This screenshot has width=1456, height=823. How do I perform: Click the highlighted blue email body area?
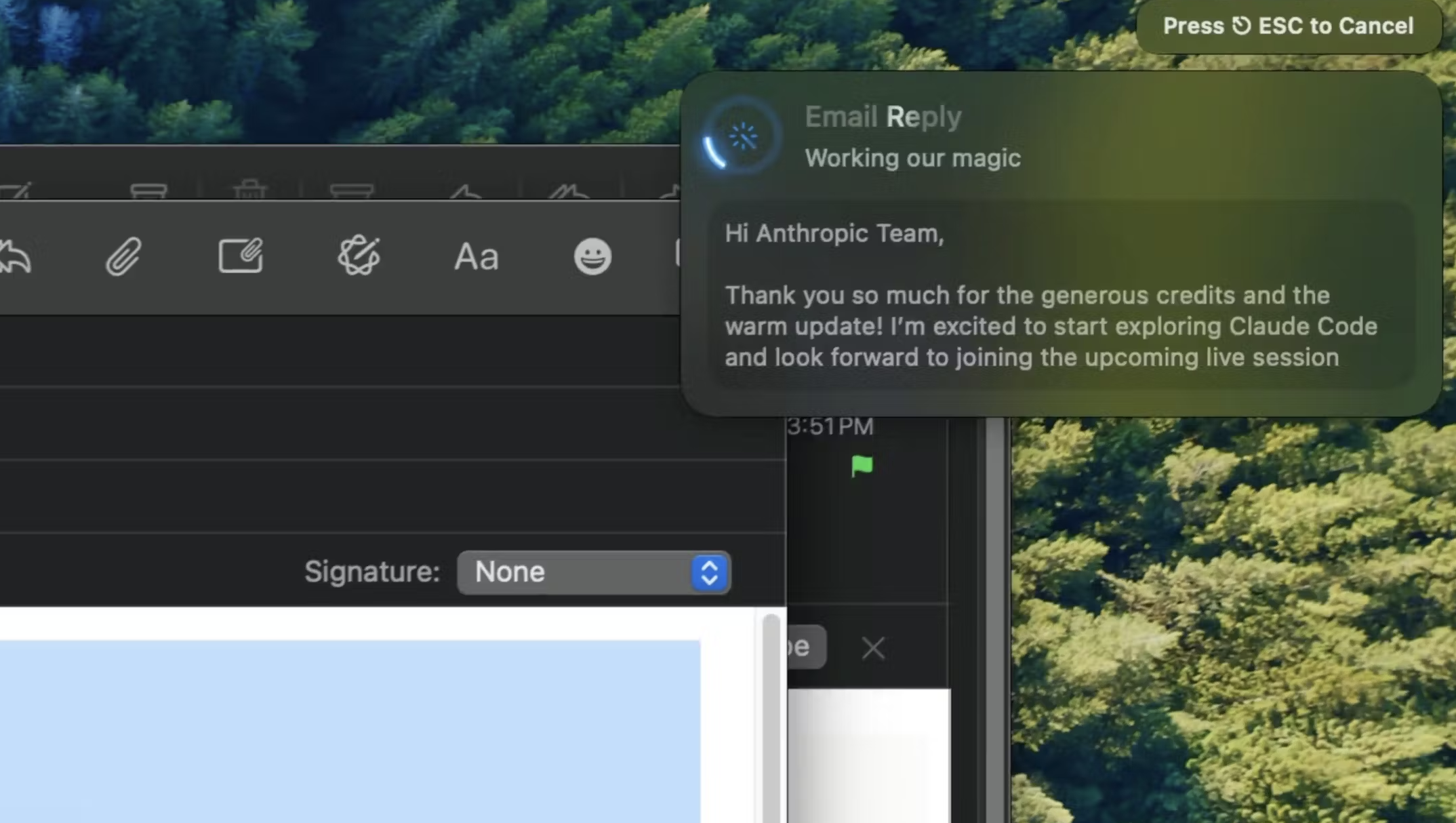pyautogui.click(x=349, y=731)
